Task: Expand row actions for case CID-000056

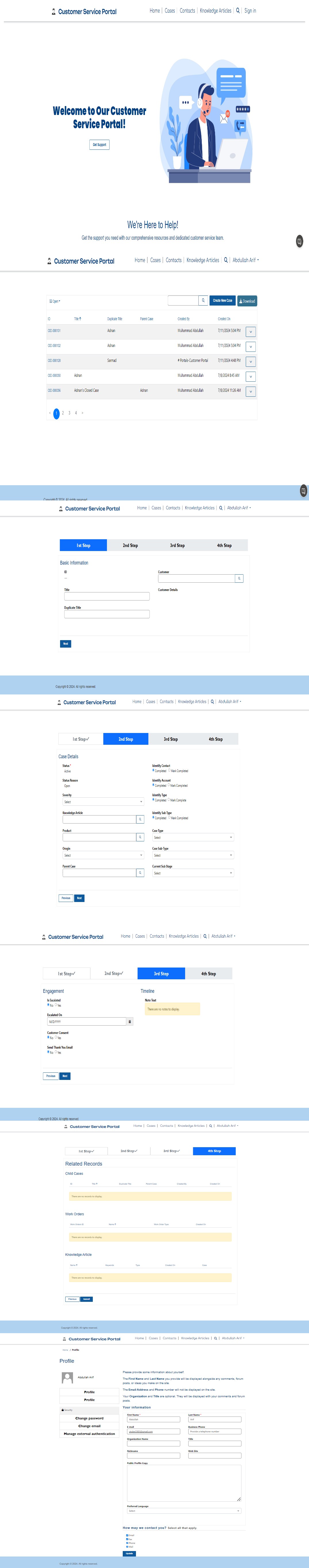Action: pyautogui.click(x=251, y=391)
